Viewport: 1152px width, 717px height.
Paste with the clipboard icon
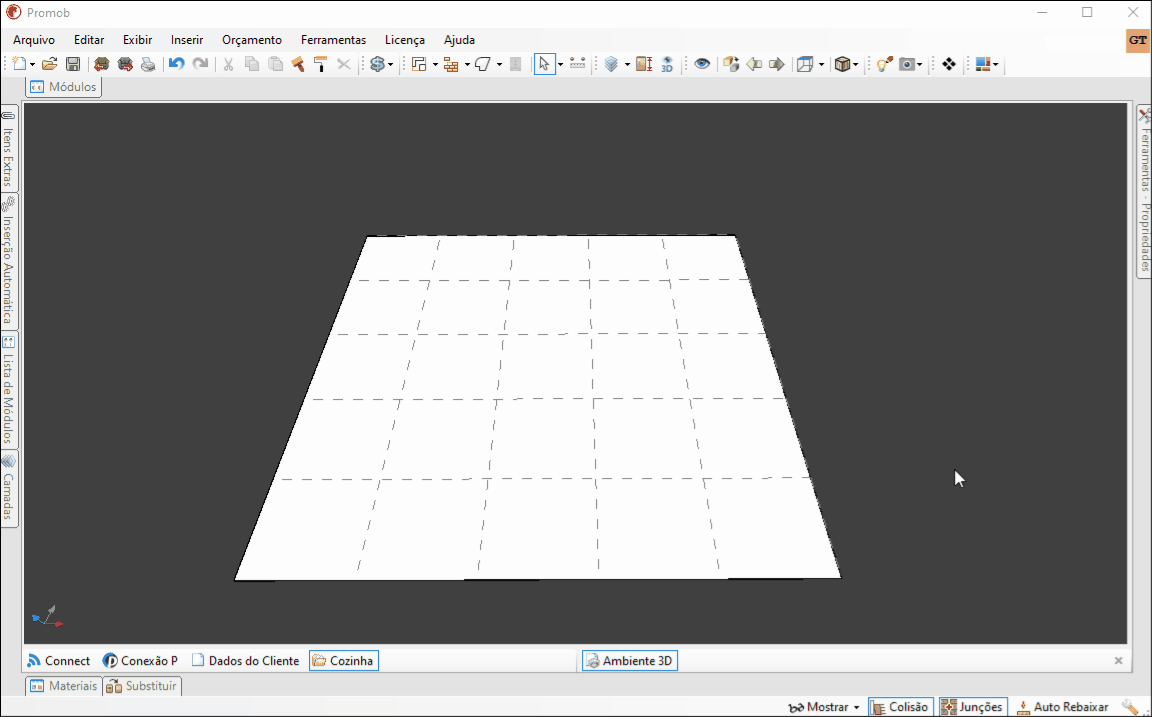pos(276,64)
